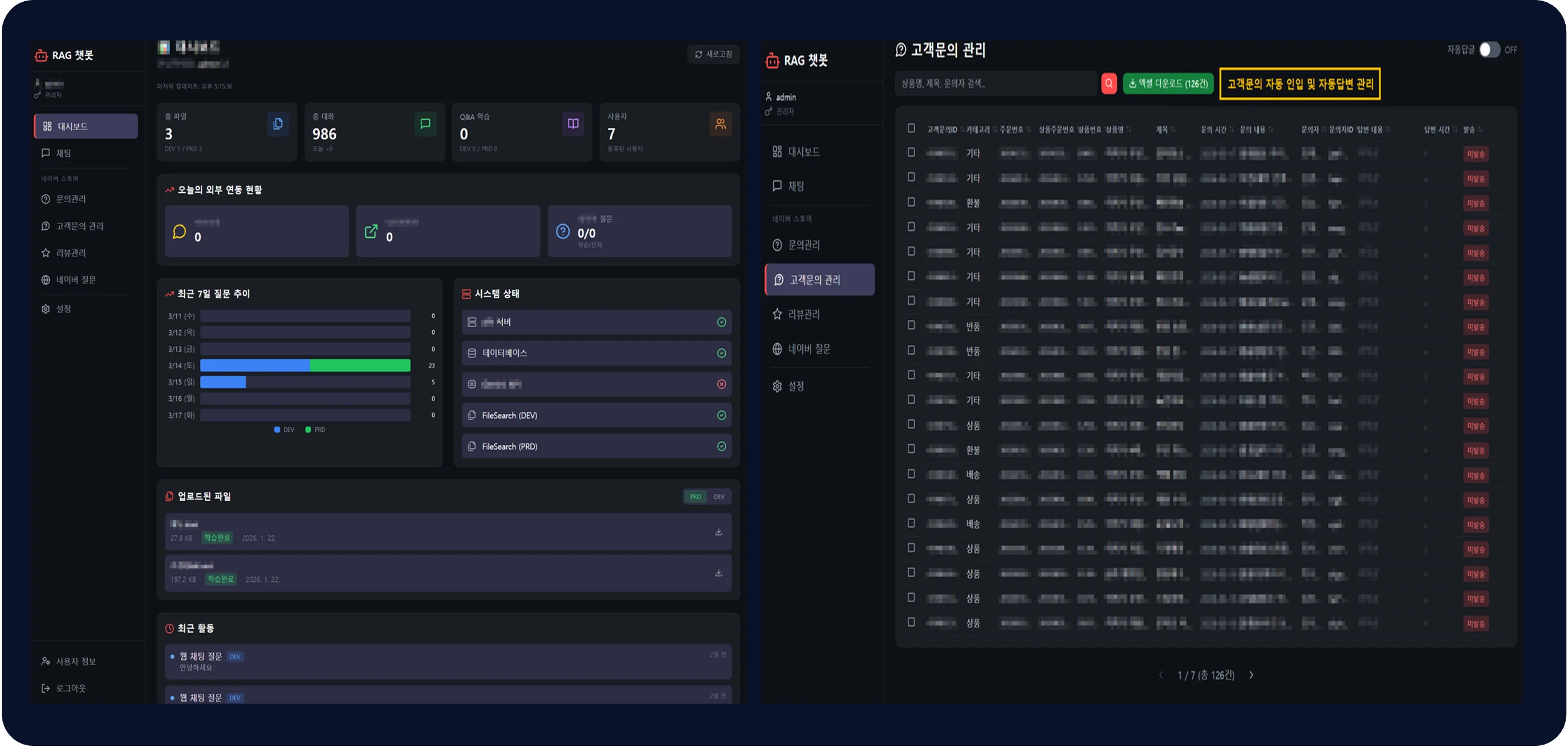Screen dimensions: 1568x747
Task: Click 미발송 badge in the first table row
Action: coord(1476,154)
